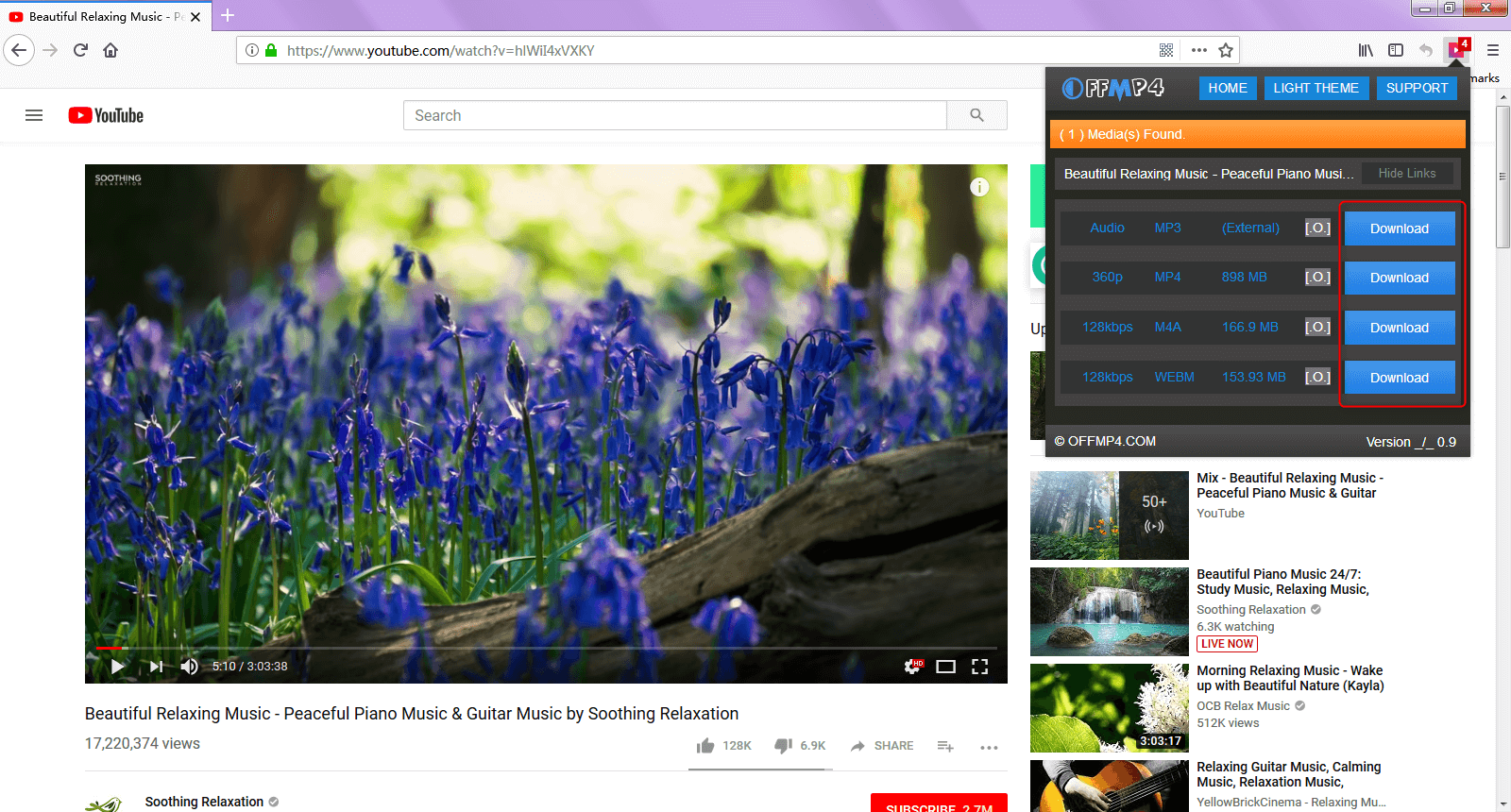Download the 360p MP4 file
Image resolution: width=1511 pixels, height=812 pixels.
coord(1399,278)
